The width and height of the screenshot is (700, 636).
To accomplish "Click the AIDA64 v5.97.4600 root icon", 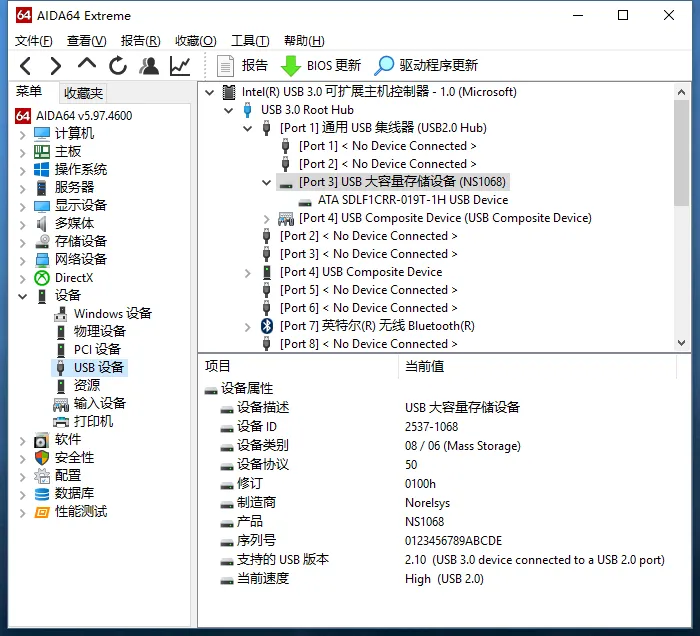I will 23,116.
